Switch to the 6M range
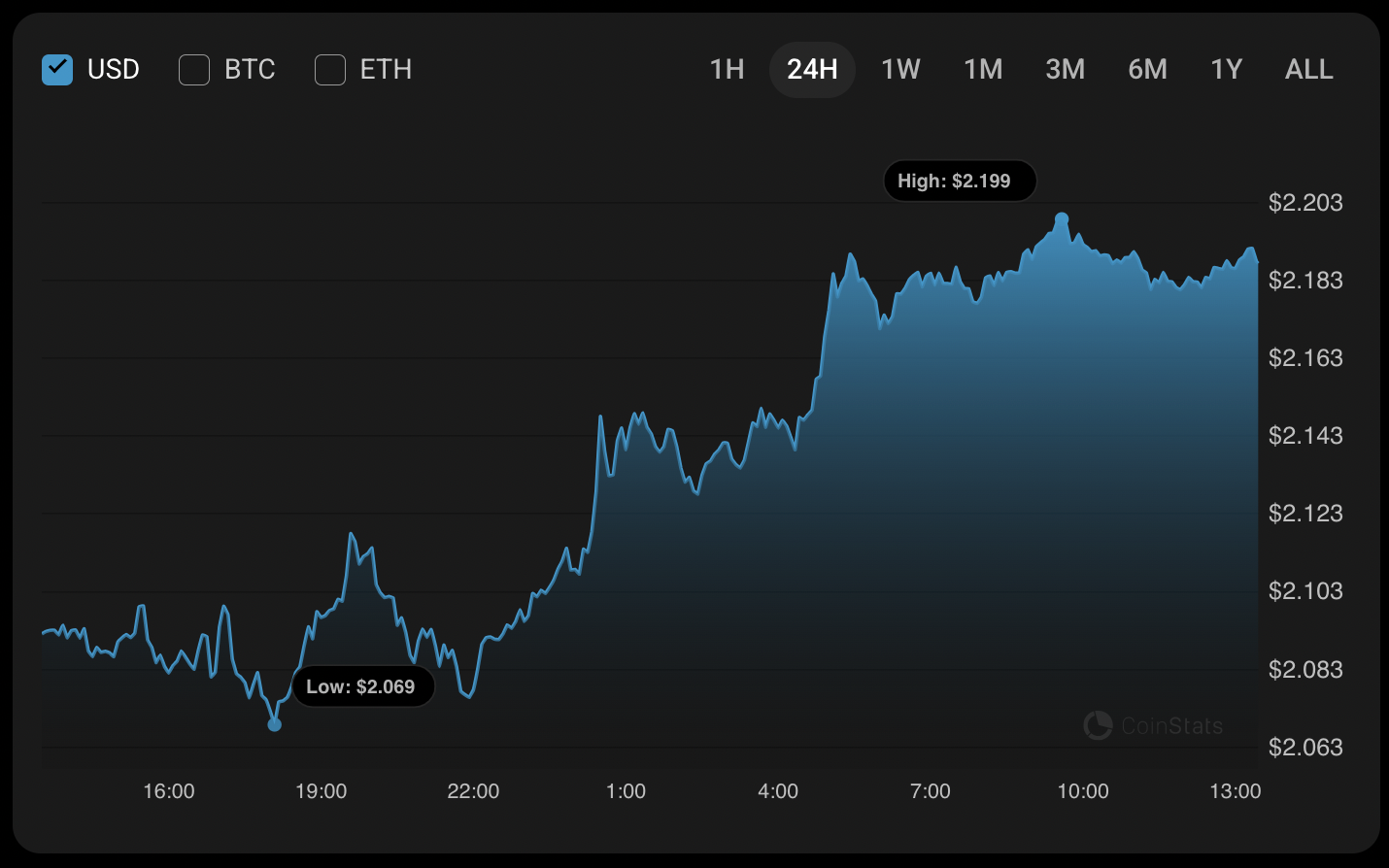 point(1147,70)
